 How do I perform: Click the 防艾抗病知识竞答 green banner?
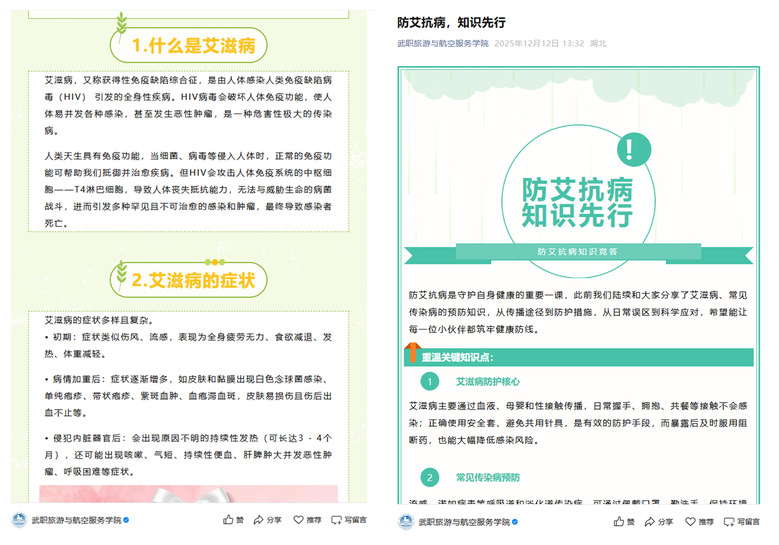tap(577, 251)
